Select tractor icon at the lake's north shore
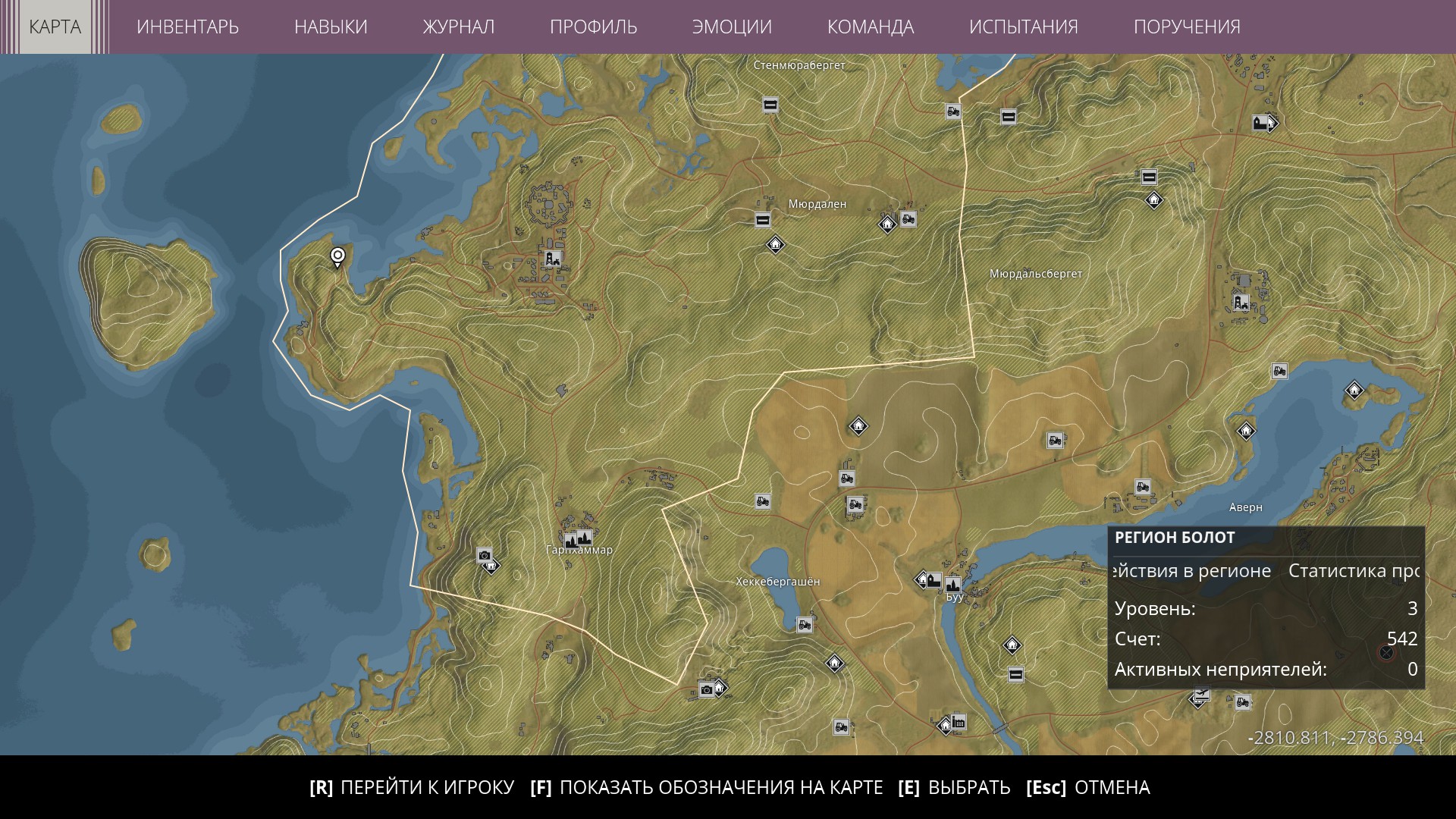1456x819 pixels. tap(1279, 372)
